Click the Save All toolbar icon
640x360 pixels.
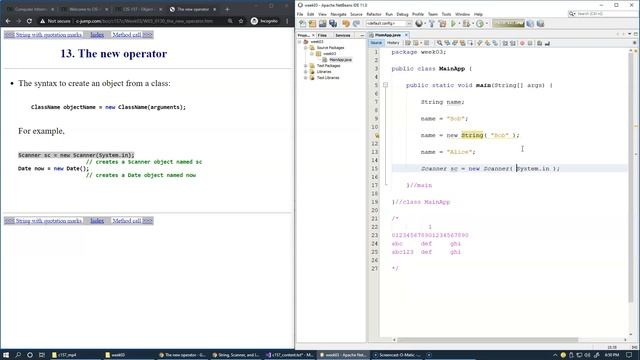333,24
